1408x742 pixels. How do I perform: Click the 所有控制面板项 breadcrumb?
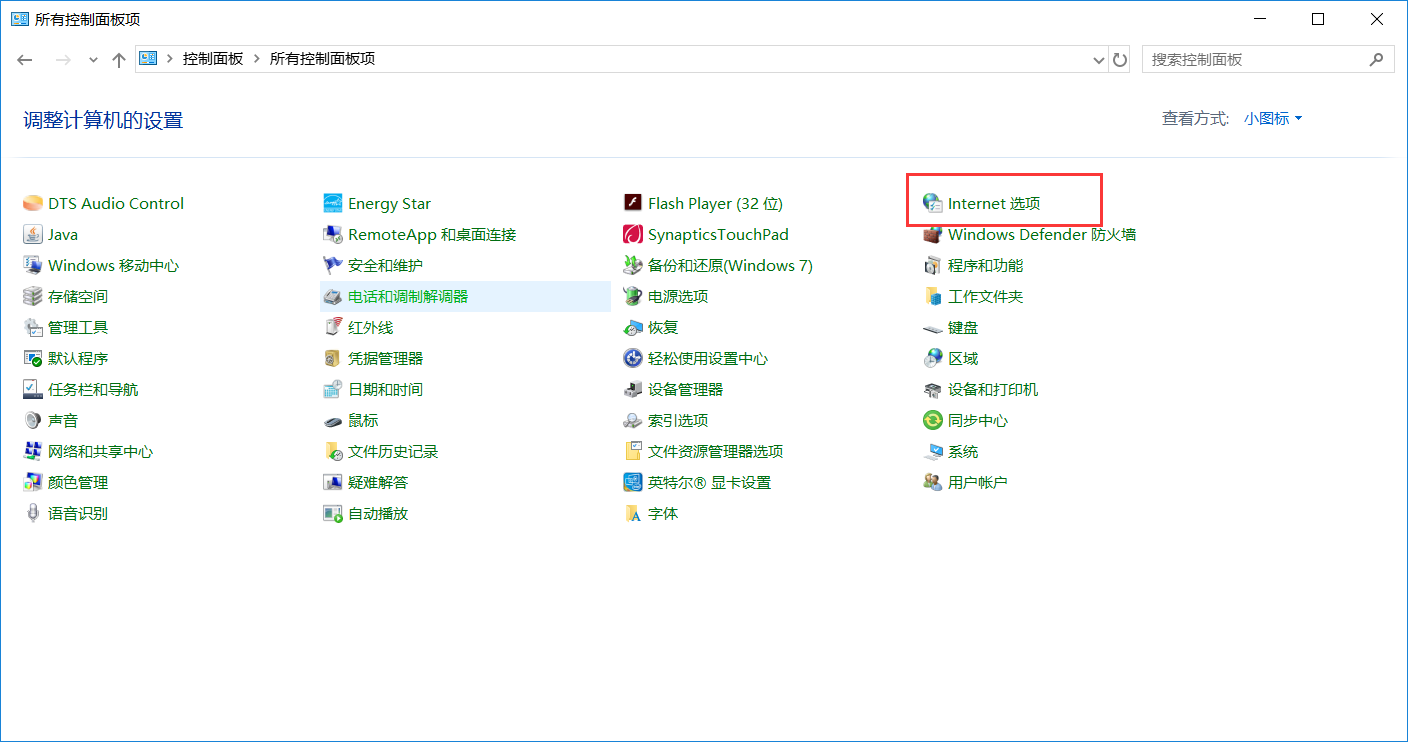pyautogui.click(x=322, y=59)
